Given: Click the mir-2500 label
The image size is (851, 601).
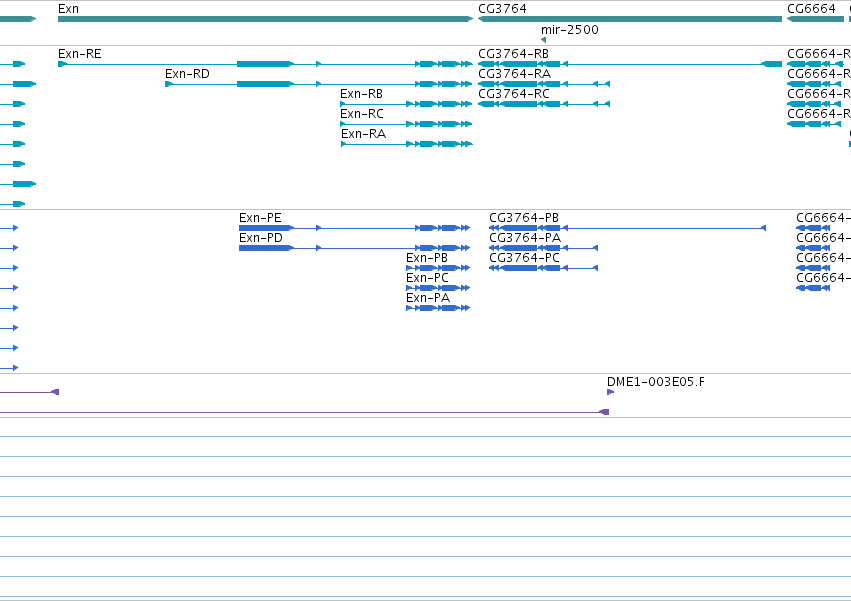Looking at the screenshot, I should coord(570,30).
